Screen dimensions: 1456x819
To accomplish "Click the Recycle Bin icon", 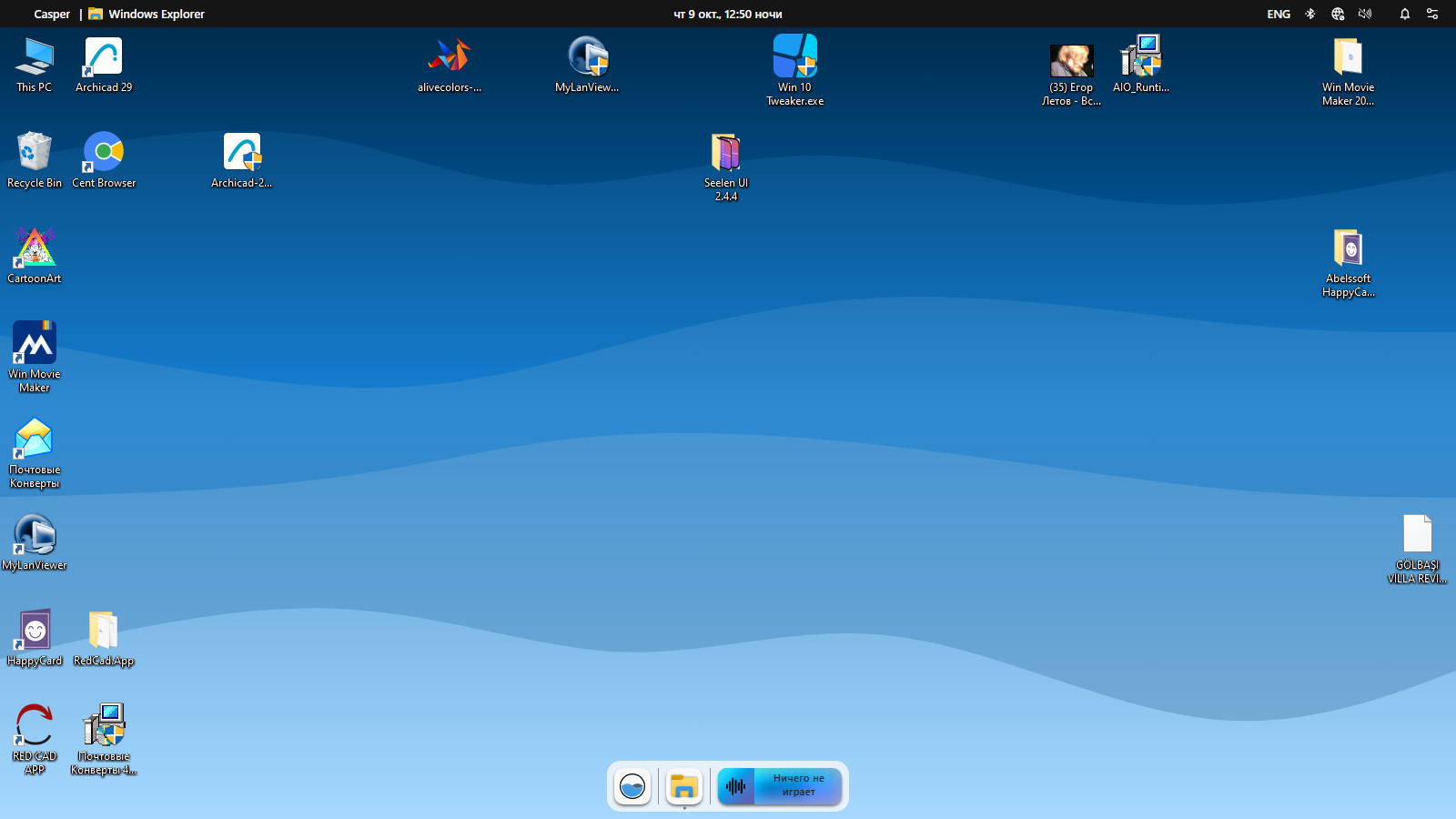I will [x=35, y=153].
